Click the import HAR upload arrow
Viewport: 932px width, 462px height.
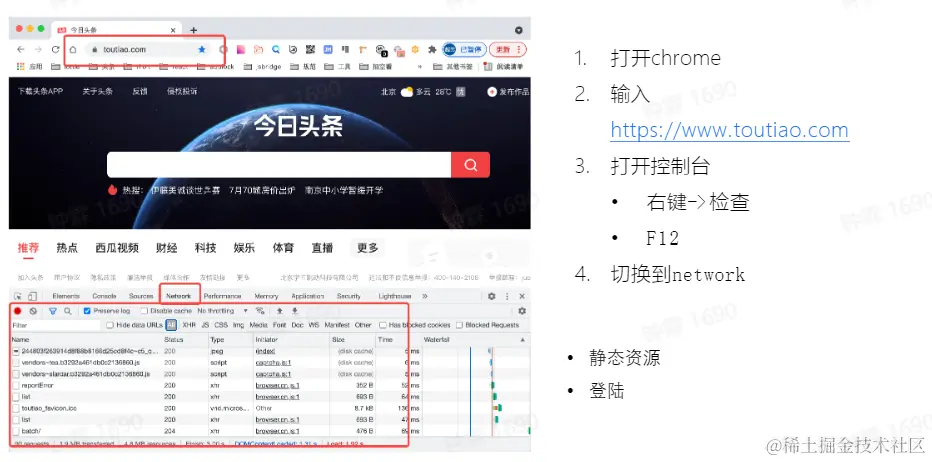coord(279,310)
